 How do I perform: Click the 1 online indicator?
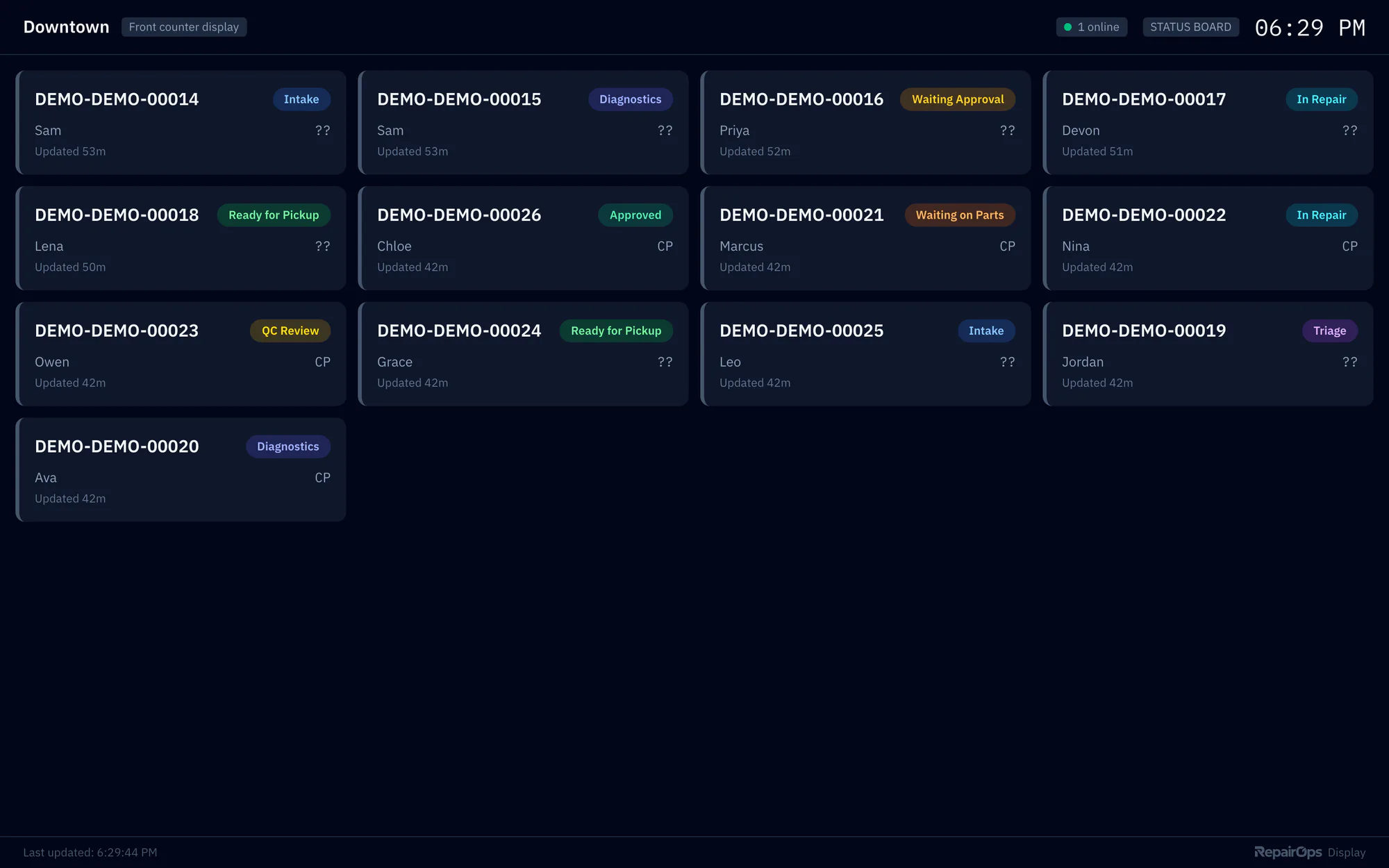point(1092,27)
